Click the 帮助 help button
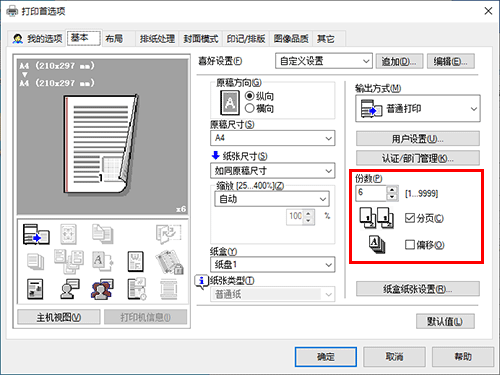 (463, 357)
